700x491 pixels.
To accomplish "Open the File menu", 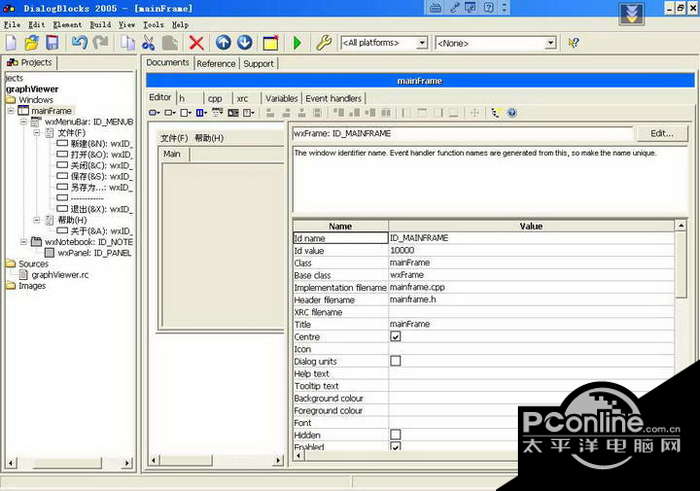I will click(x=12, y=25).
